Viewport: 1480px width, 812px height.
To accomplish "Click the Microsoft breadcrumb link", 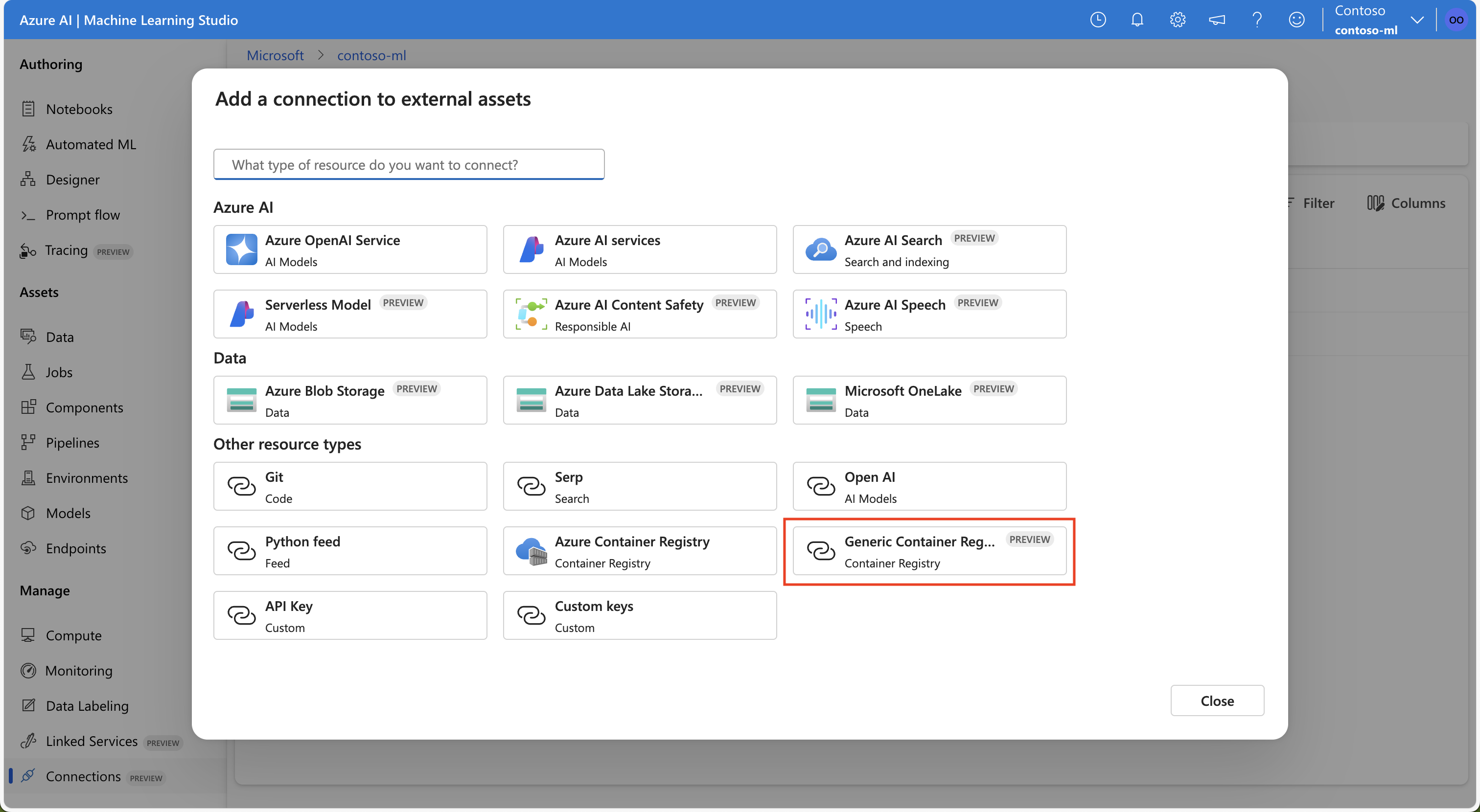I will (275, 54).
